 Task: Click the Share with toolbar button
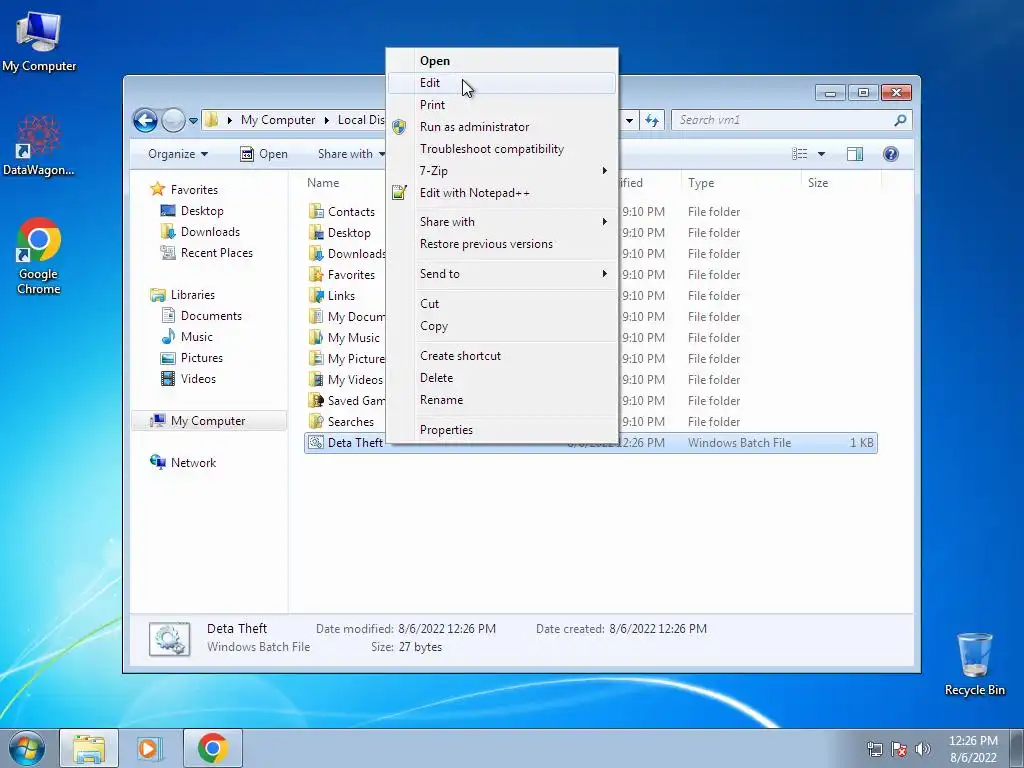tap(349, 154)
